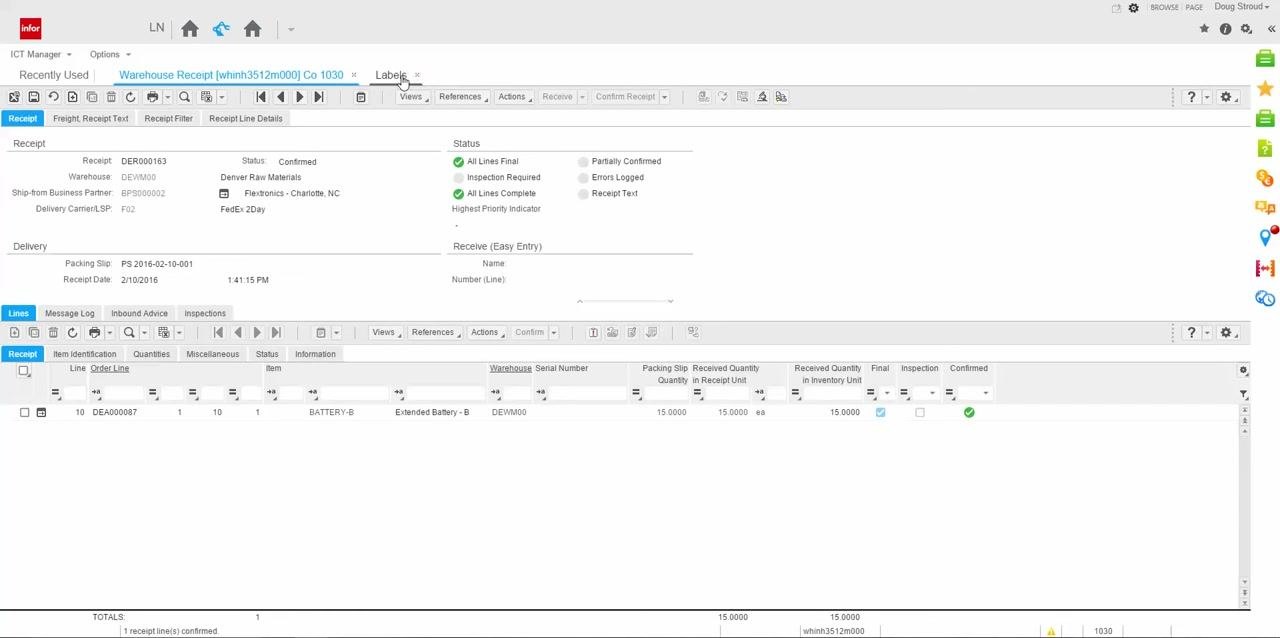This screenshot has height=638, width=1280.
Task: Click the Warehouse column header link
Action: pyautogui.click(x=510, y=368)
